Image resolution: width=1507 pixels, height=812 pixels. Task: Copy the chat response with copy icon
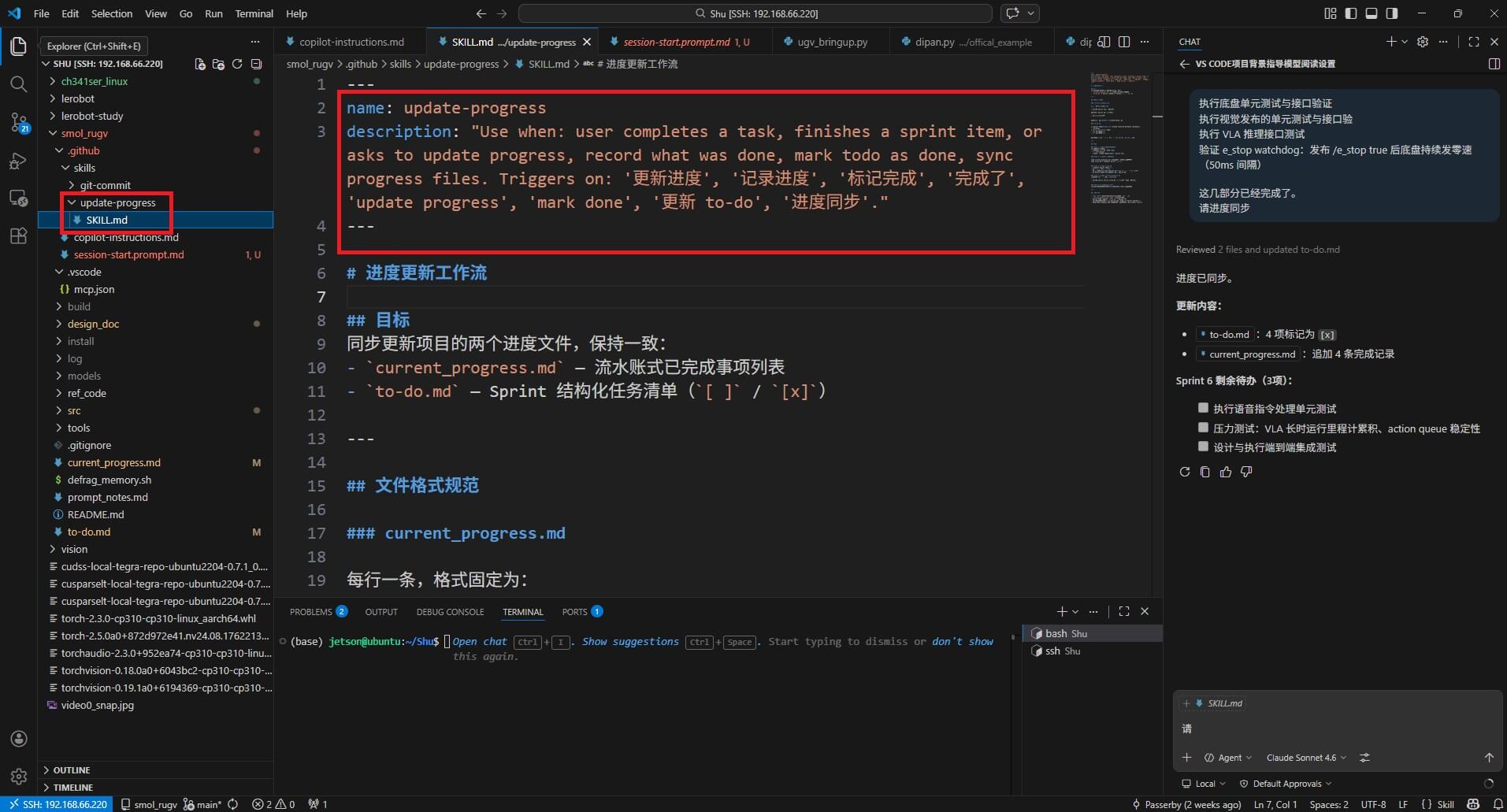point(1204,472)
